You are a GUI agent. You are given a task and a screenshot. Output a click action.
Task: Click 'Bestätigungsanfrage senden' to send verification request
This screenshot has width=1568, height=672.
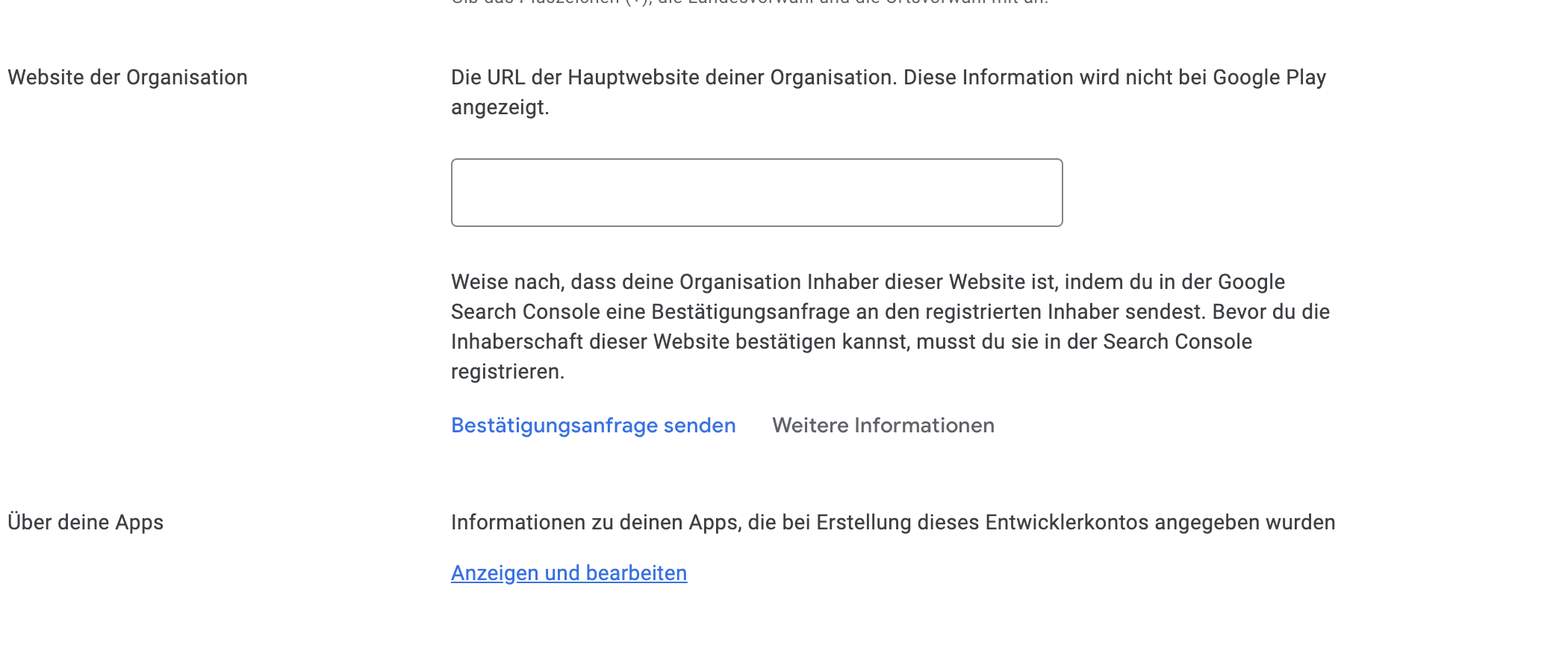[x=592, y=425]
